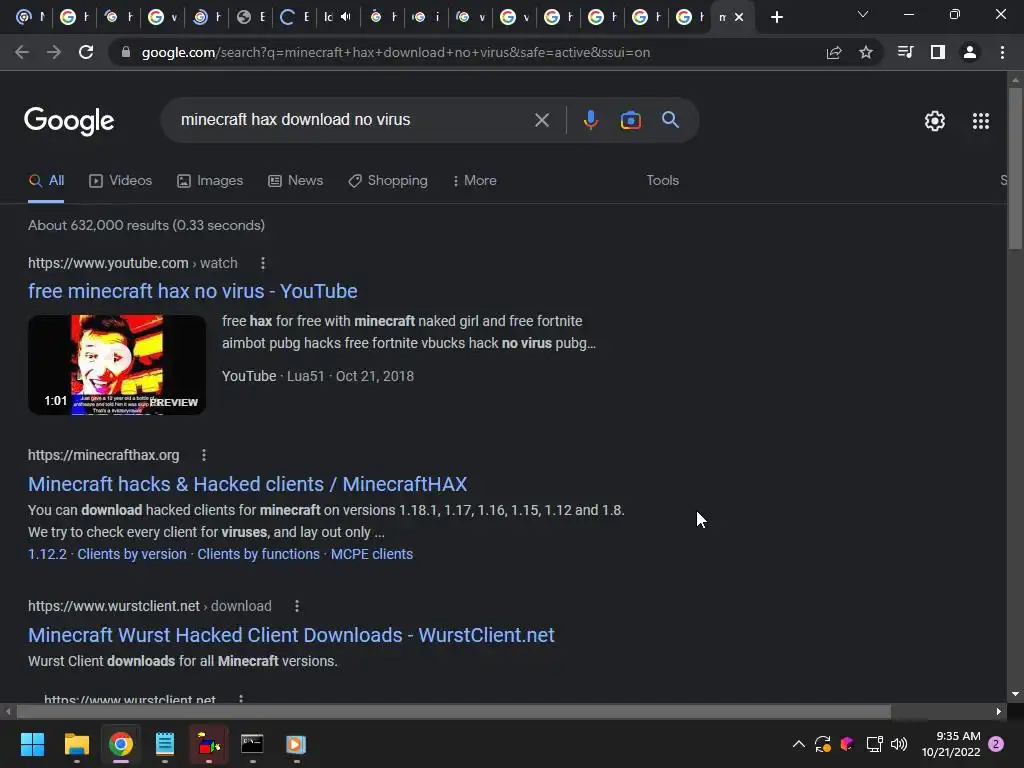
Task: Switch to News results tab
Action: point(296,181)
